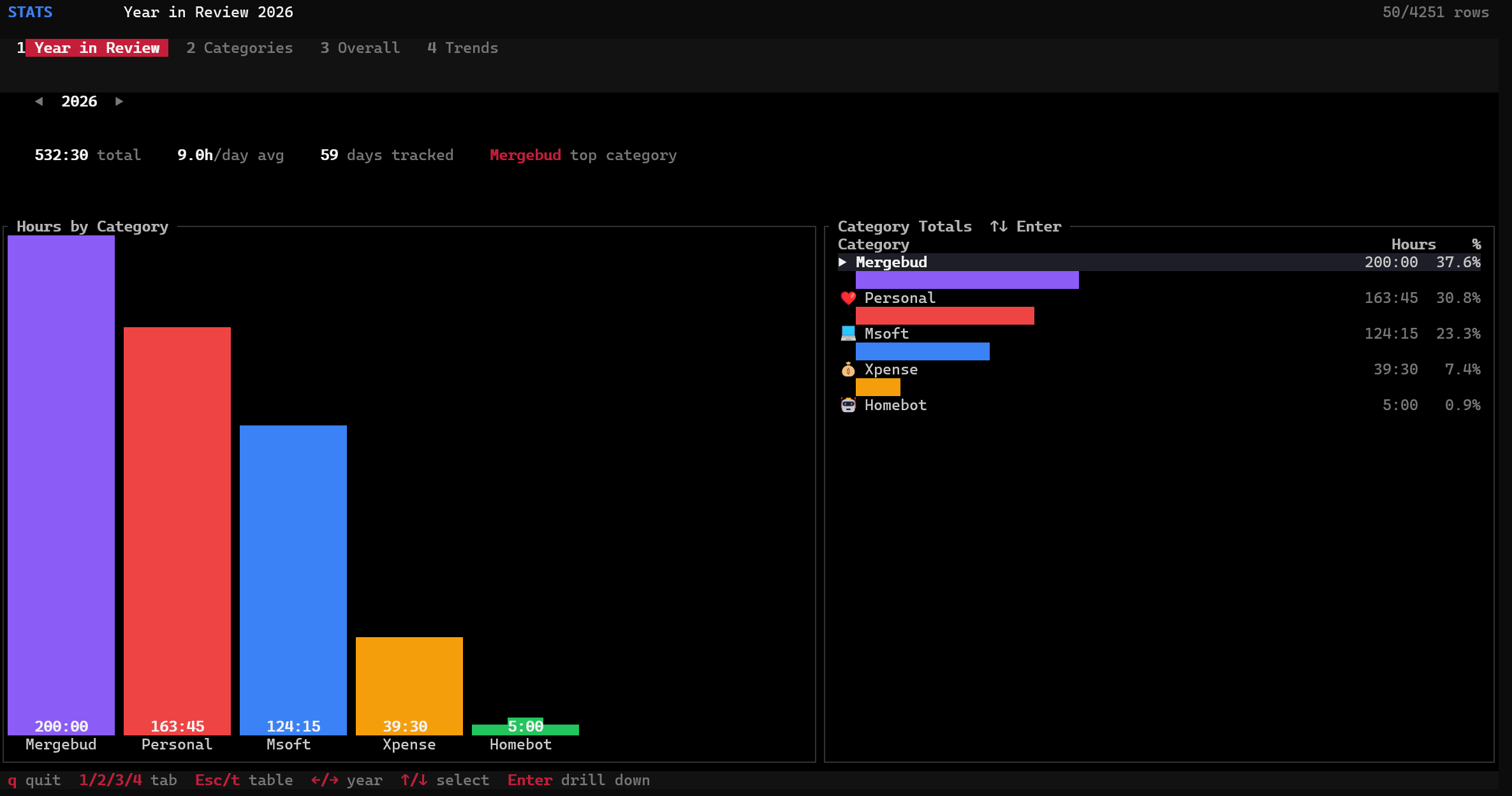Click the STATS title label
The height and width of the screenshot is (796, 1512).
point(30,12)
